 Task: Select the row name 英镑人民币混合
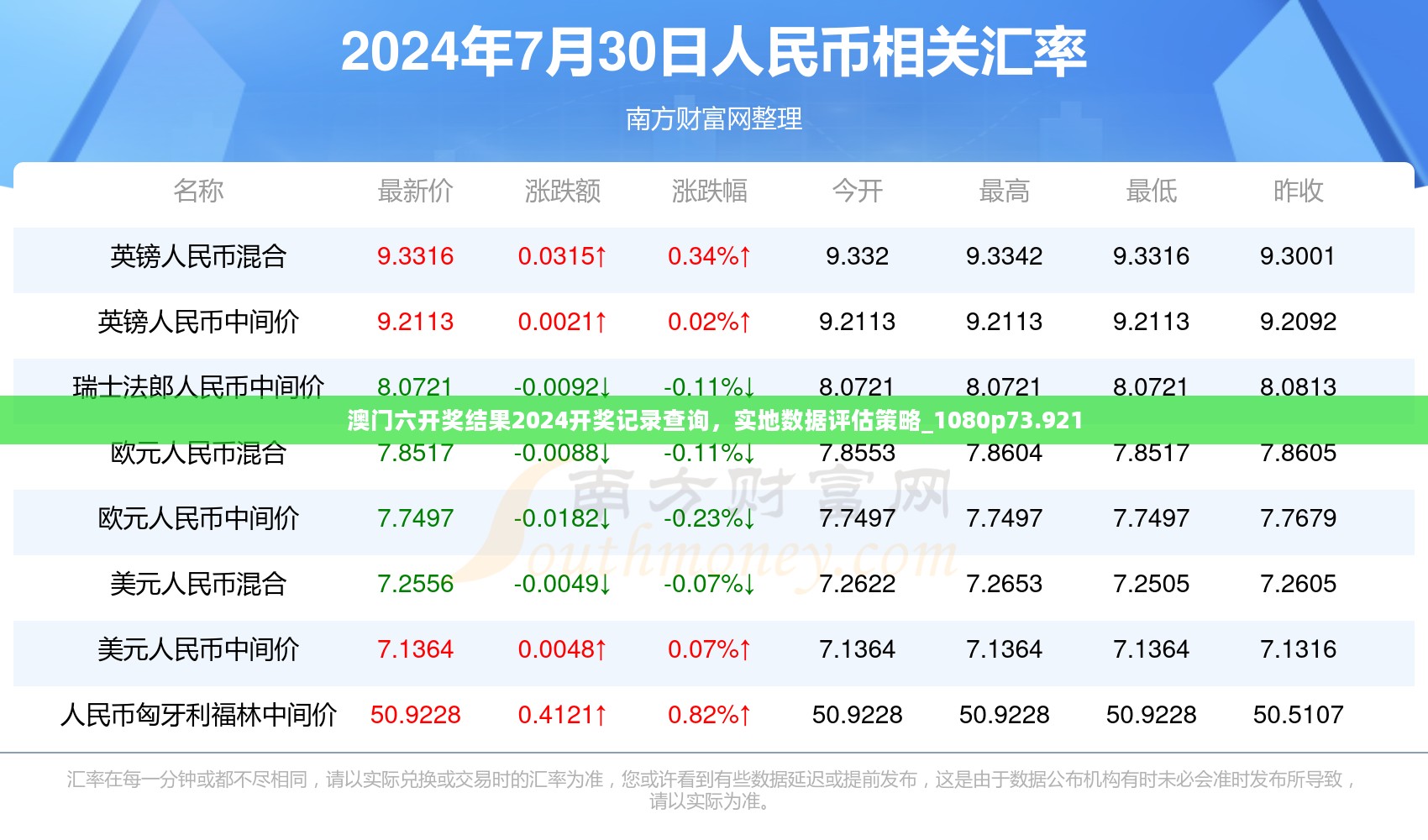[198, 256]
